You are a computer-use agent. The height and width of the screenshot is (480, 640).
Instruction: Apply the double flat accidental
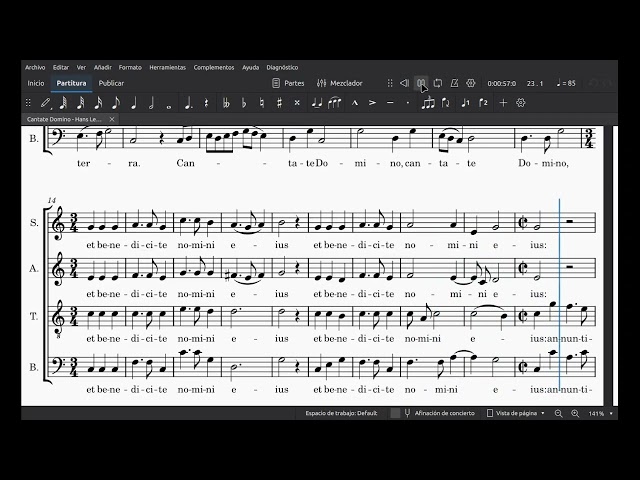226,103
